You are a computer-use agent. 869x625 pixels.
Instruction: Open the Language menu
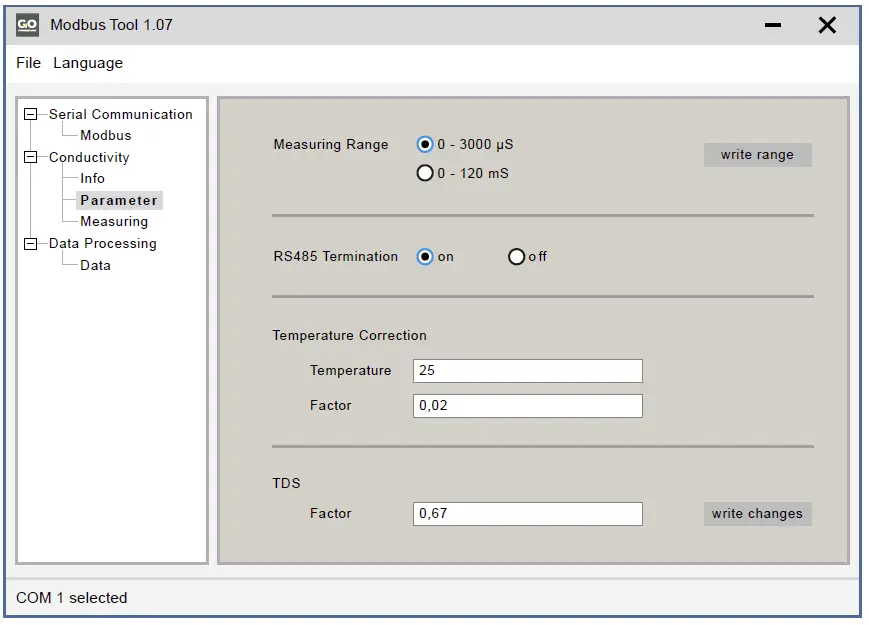click(88, 62)
